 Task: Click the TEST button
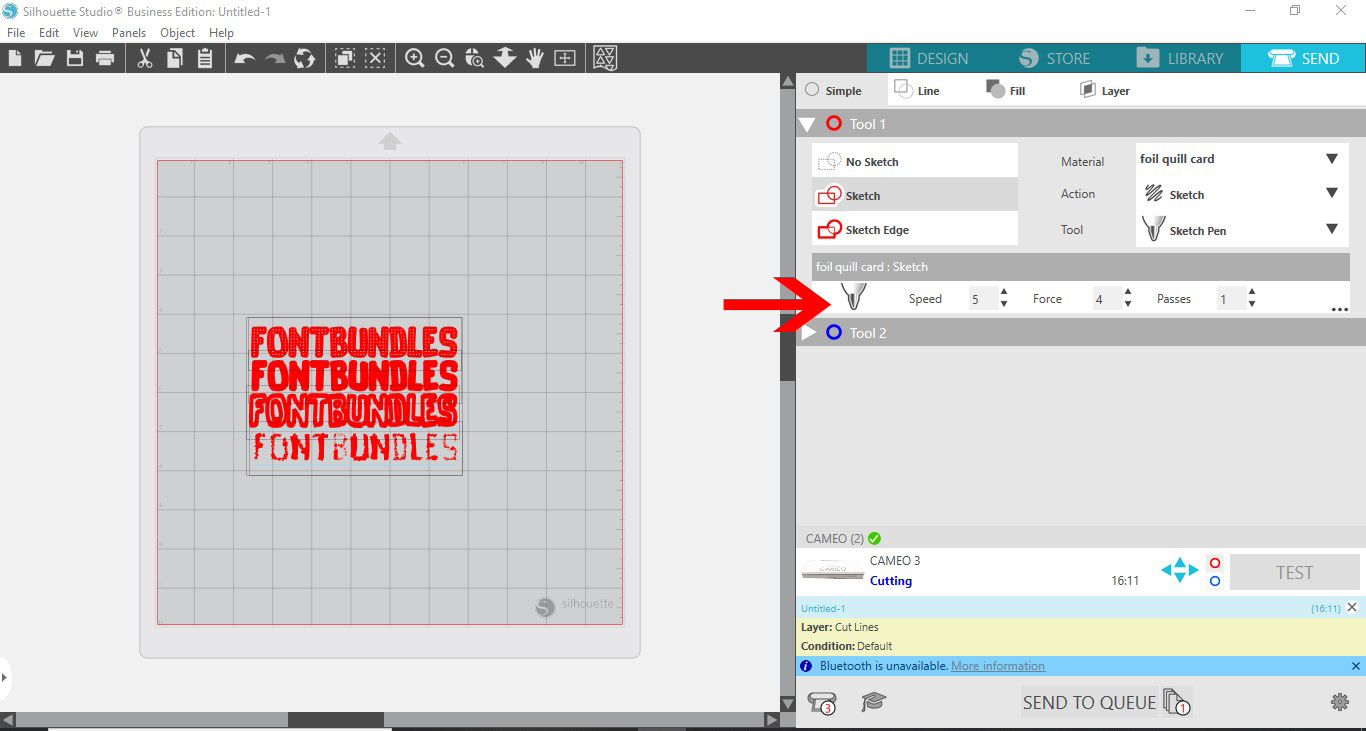1294,572
